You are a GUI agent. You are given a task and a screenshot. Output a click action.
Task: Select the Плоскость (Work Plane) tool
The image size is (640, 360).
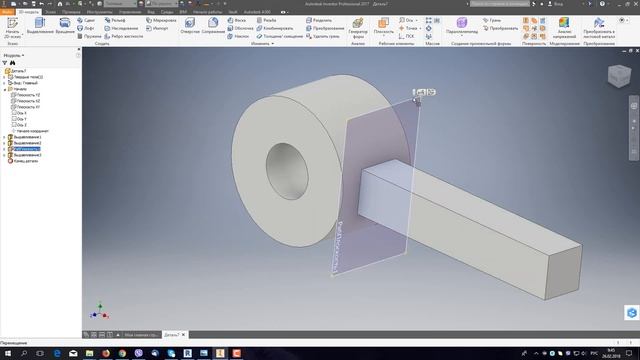tap(384, 25)
